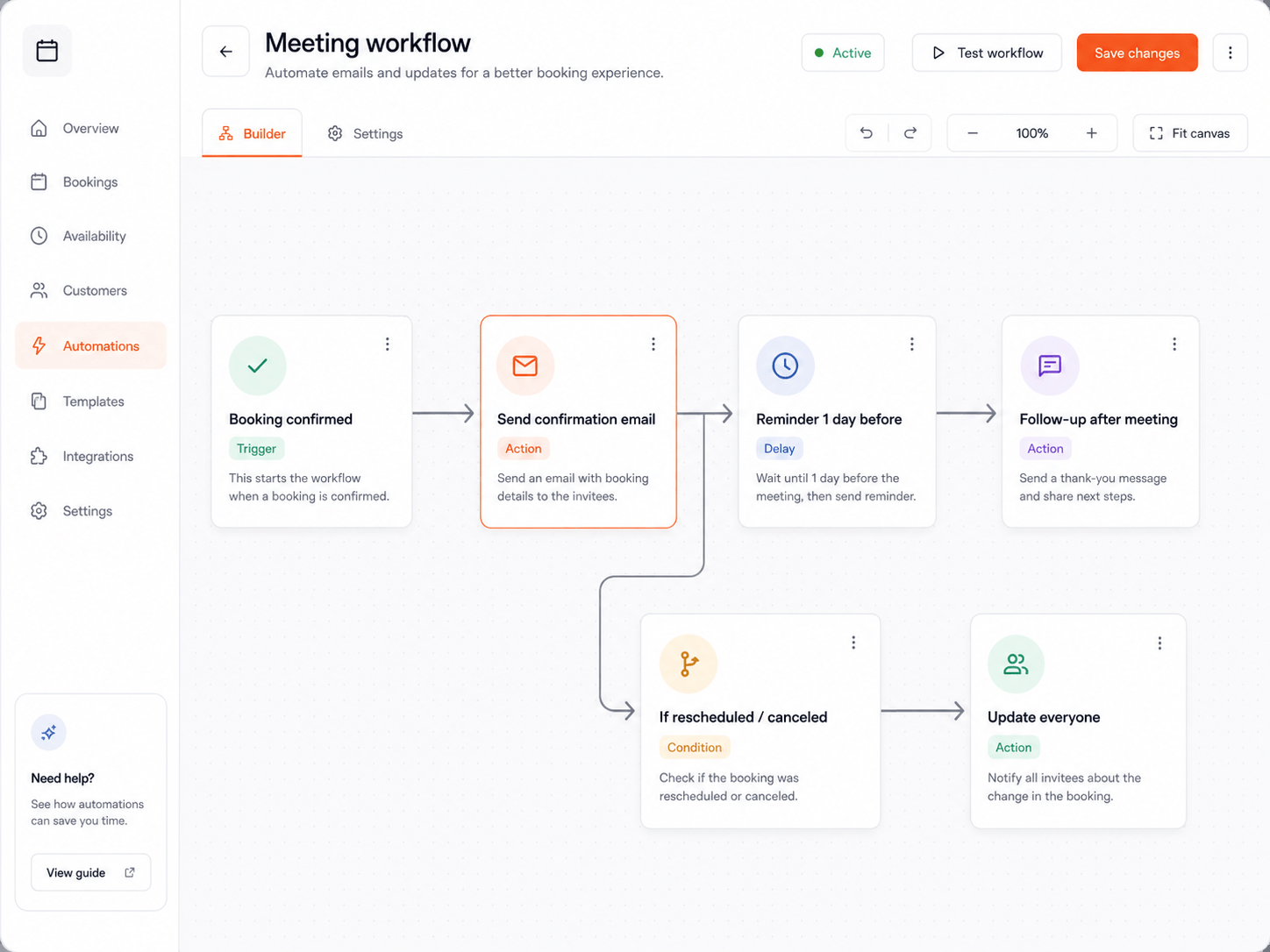Image resolution: width=1270 pixels, height=952 pixels.
Task: Click the Meeting workflow heading
Action: (x=367, y=43)
